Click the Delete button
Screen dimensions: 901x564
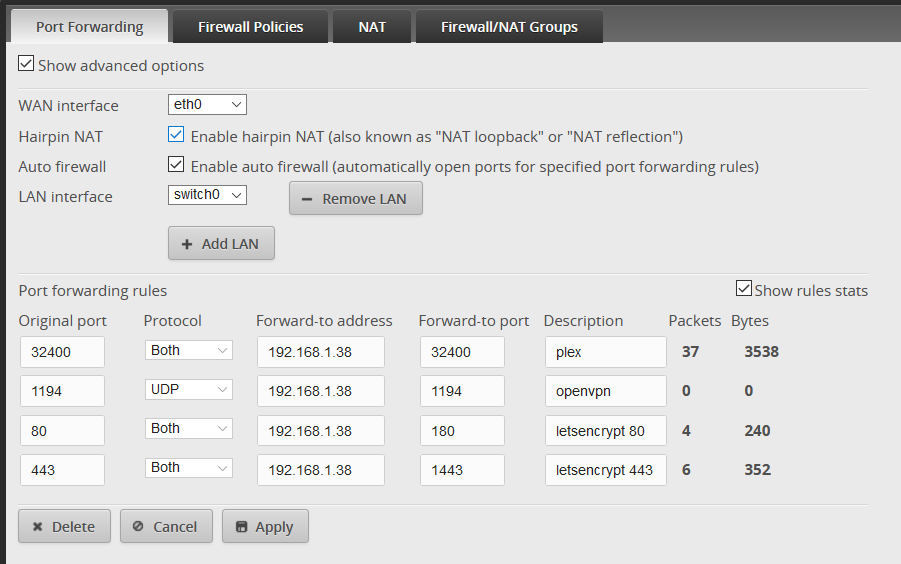click(x=64, y=526)
